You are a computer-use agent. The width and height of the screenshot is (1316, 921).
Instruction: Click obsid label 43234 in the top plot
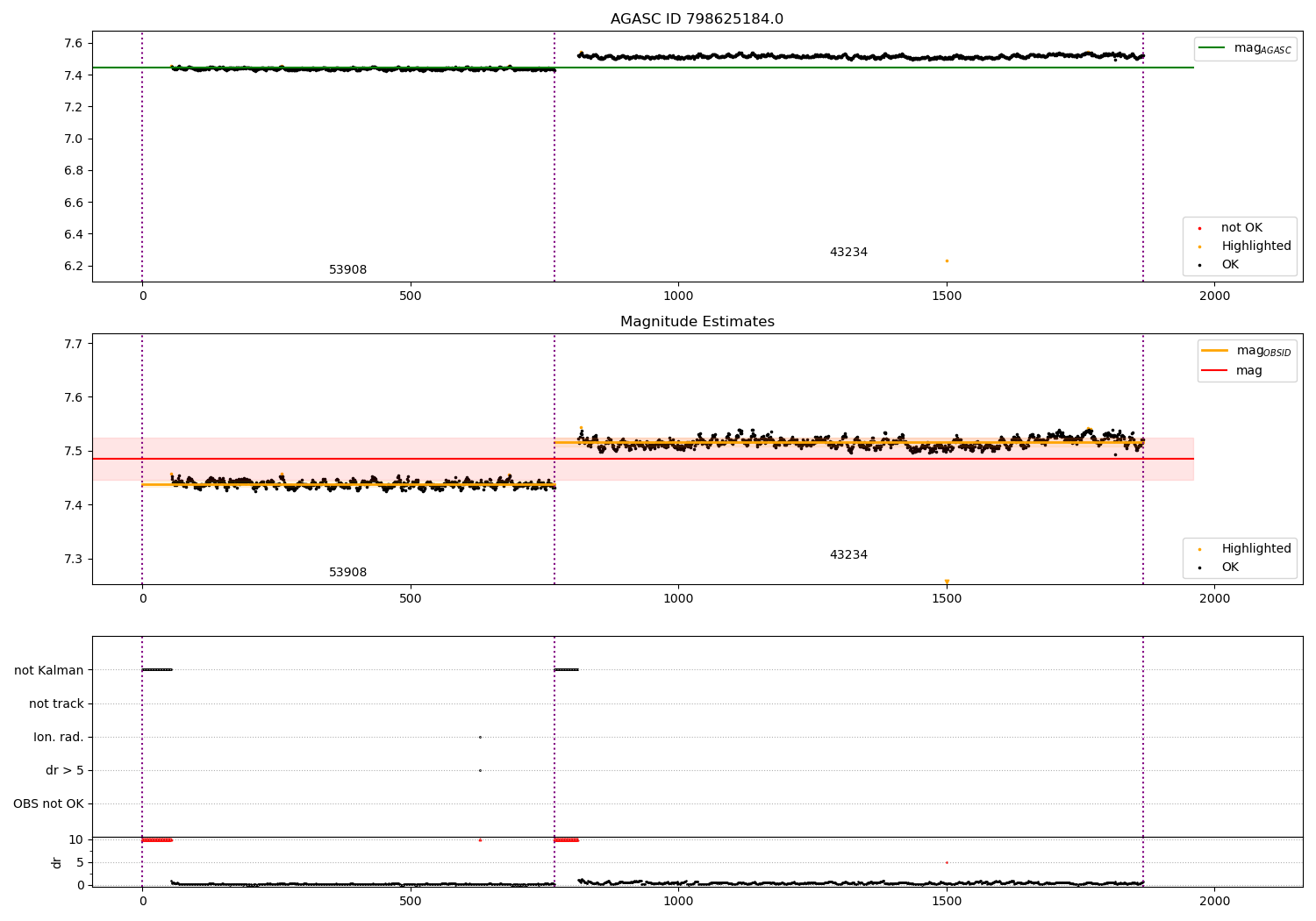pos(848,253)
